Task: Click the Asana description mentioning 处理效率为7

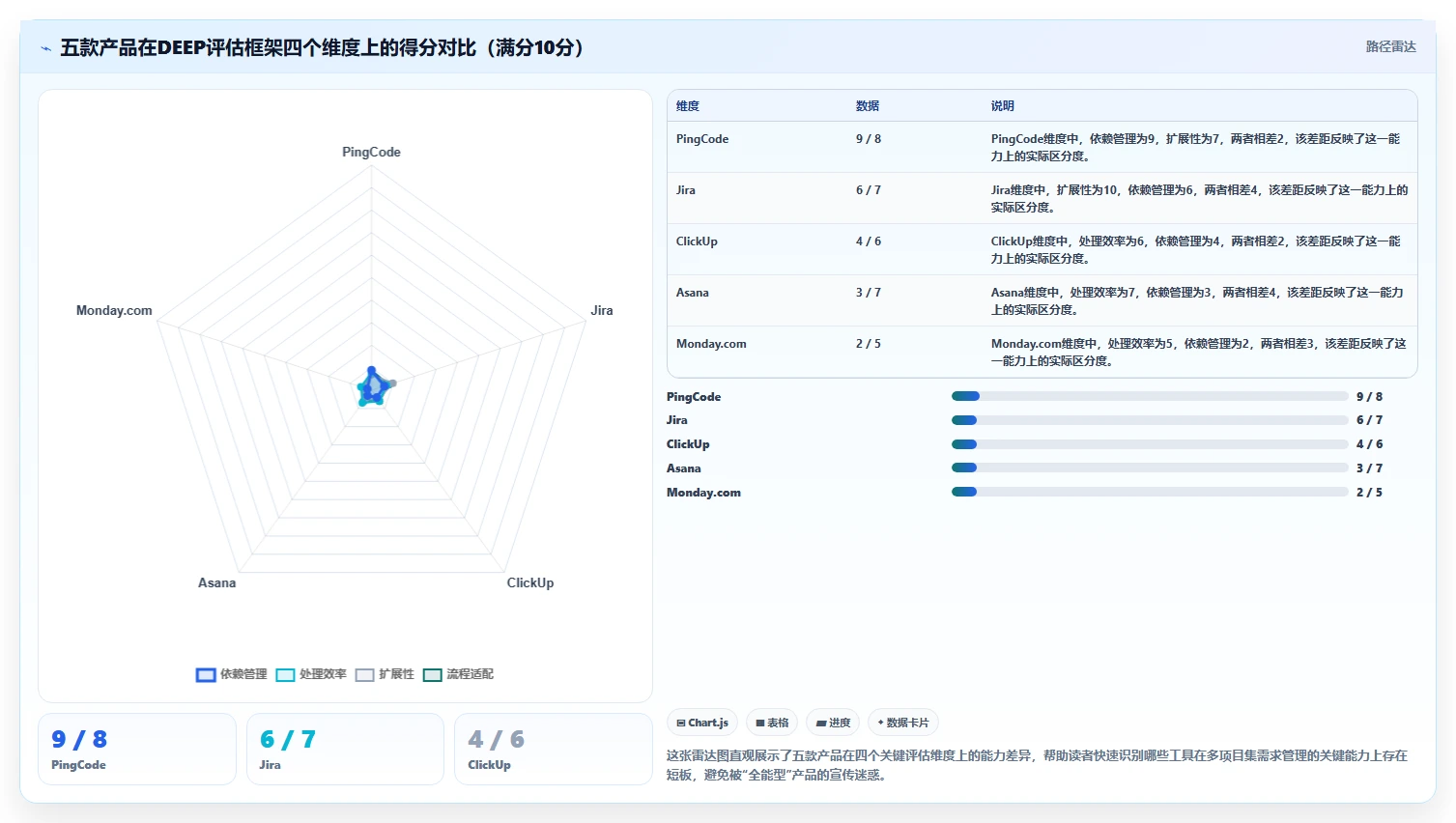Action: [x=1197, y=301]
